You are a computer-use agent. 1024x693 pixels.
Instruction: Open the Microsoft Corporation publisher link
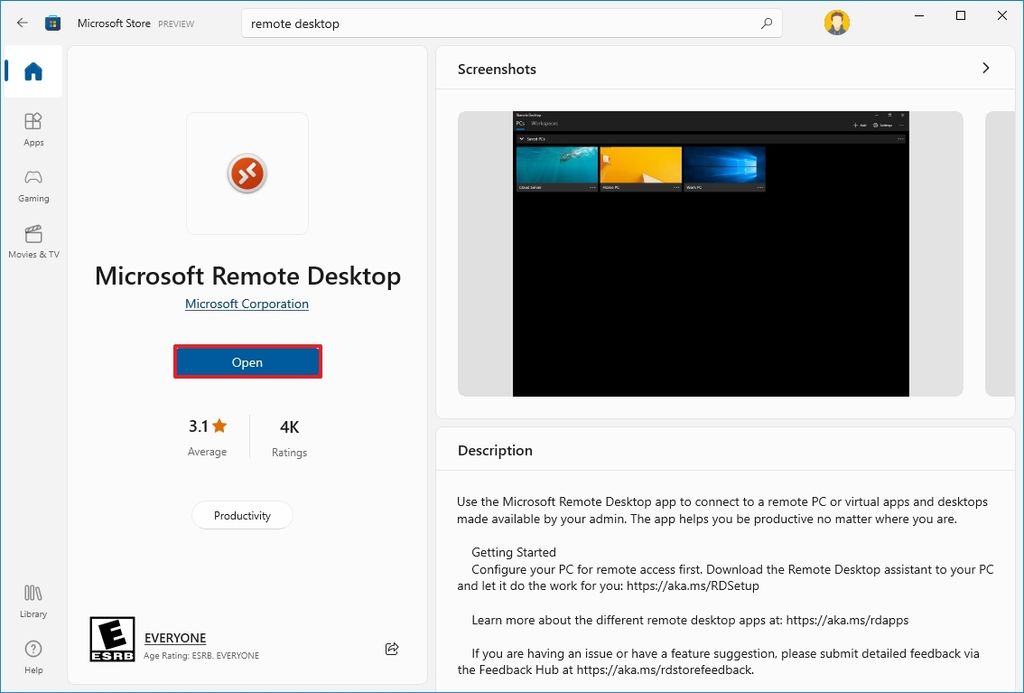247,304
